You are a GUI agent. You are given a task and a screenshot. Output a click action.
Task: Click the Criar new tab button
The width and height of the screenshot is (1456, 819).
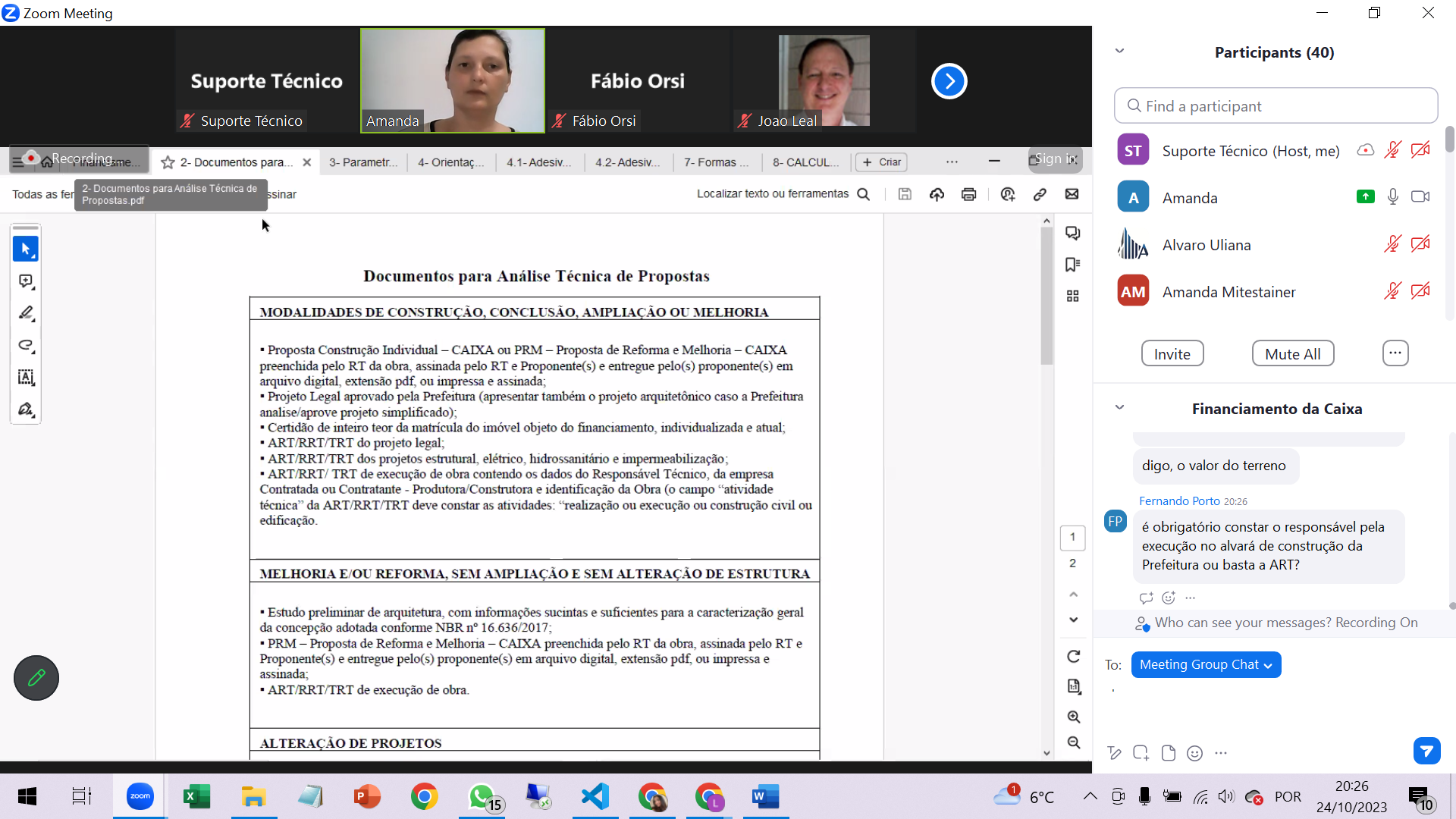(881, 162)
